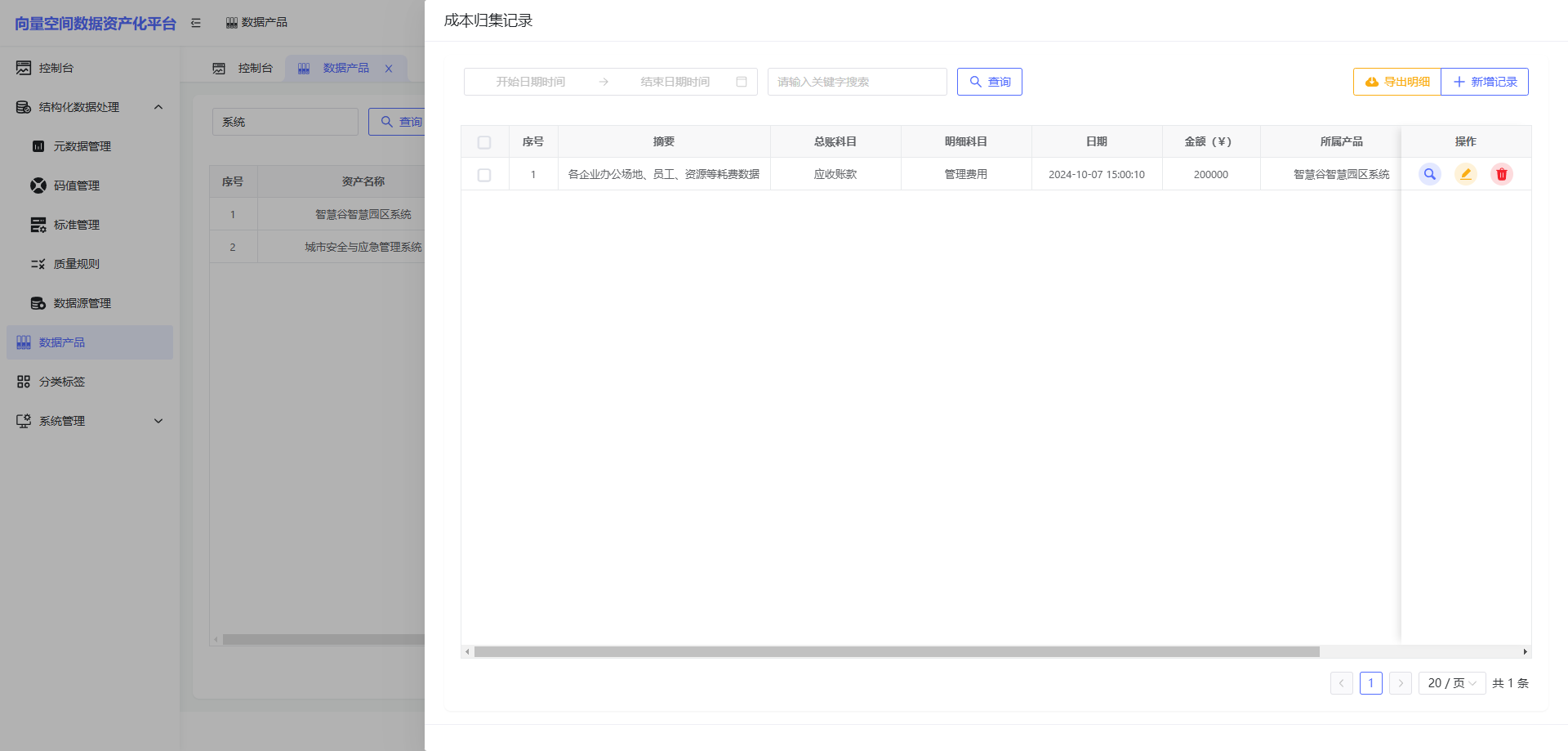1568x751 pixels.
Task: Open 质量规则 in the sidebar
Action: [76, 264]
